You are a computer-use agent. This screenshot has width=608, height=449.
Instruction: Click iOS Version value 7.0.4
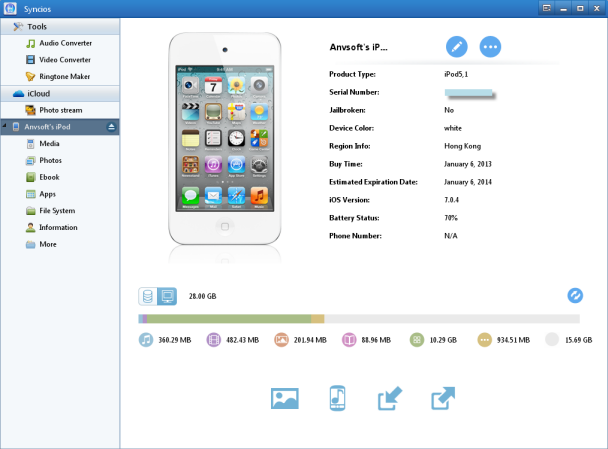(x=451, y=200)
